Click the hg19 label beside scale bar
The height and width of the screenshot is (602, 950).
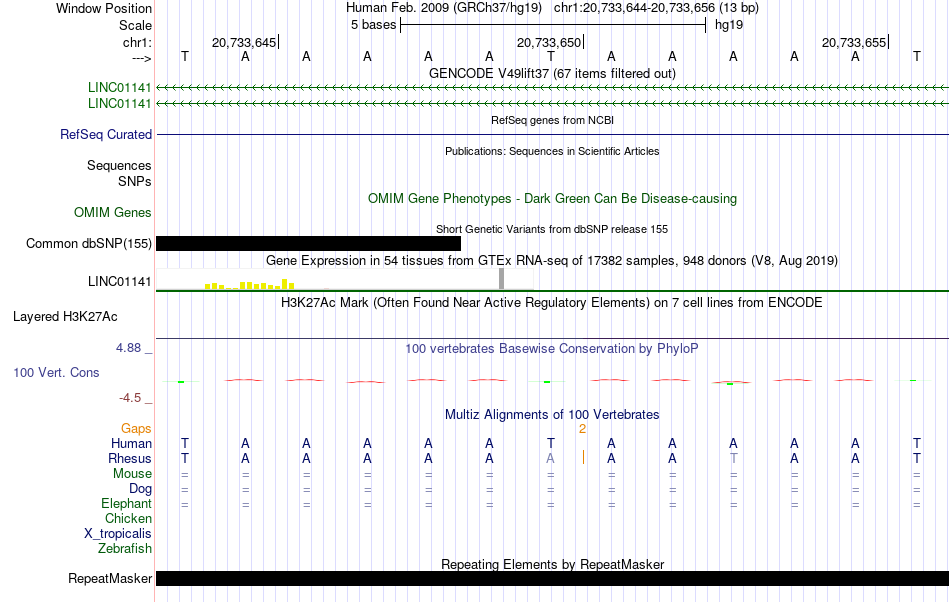tap(729, 25)
